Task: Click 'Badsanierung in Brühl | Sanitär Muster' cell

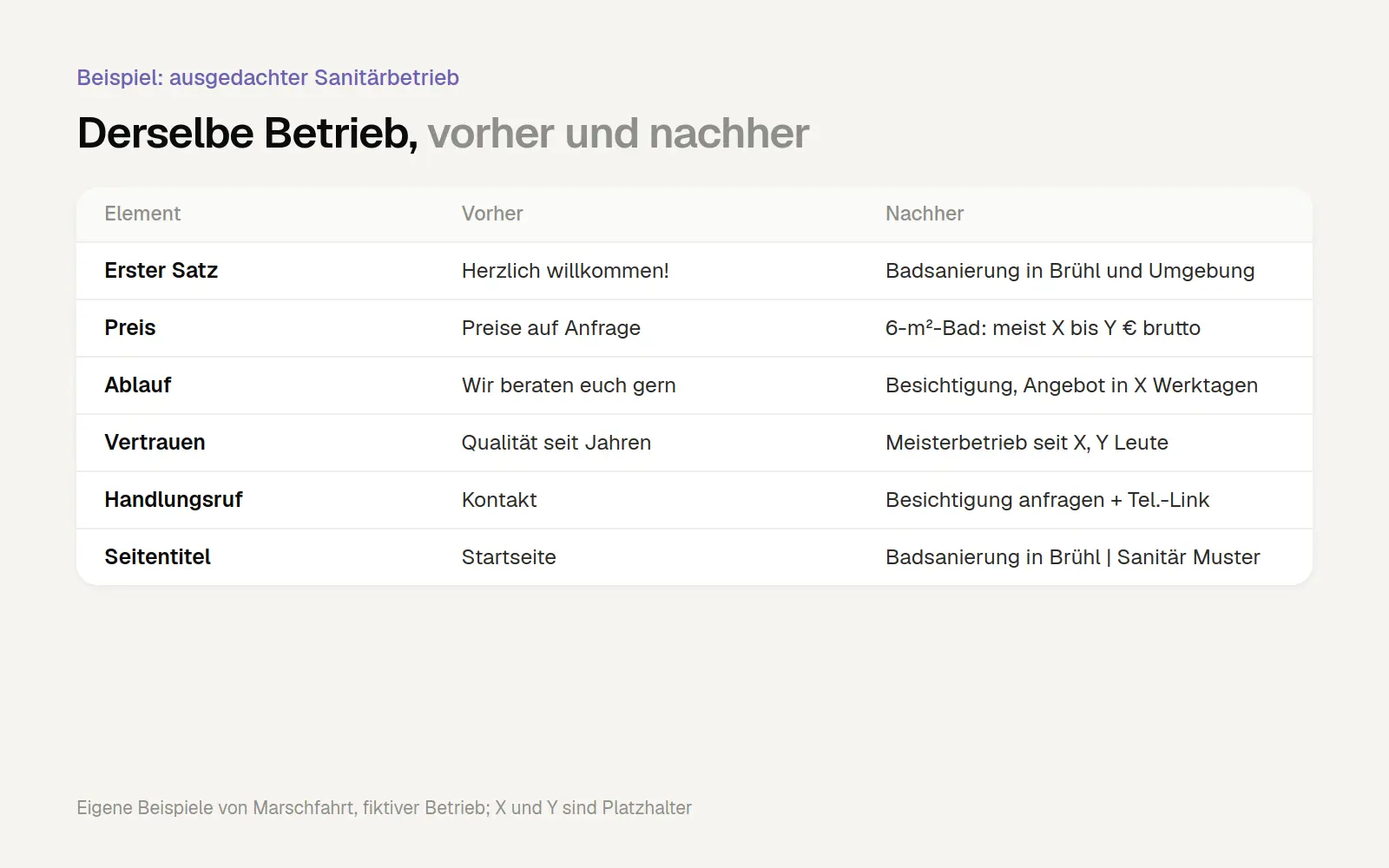Action: [1073, 557]
